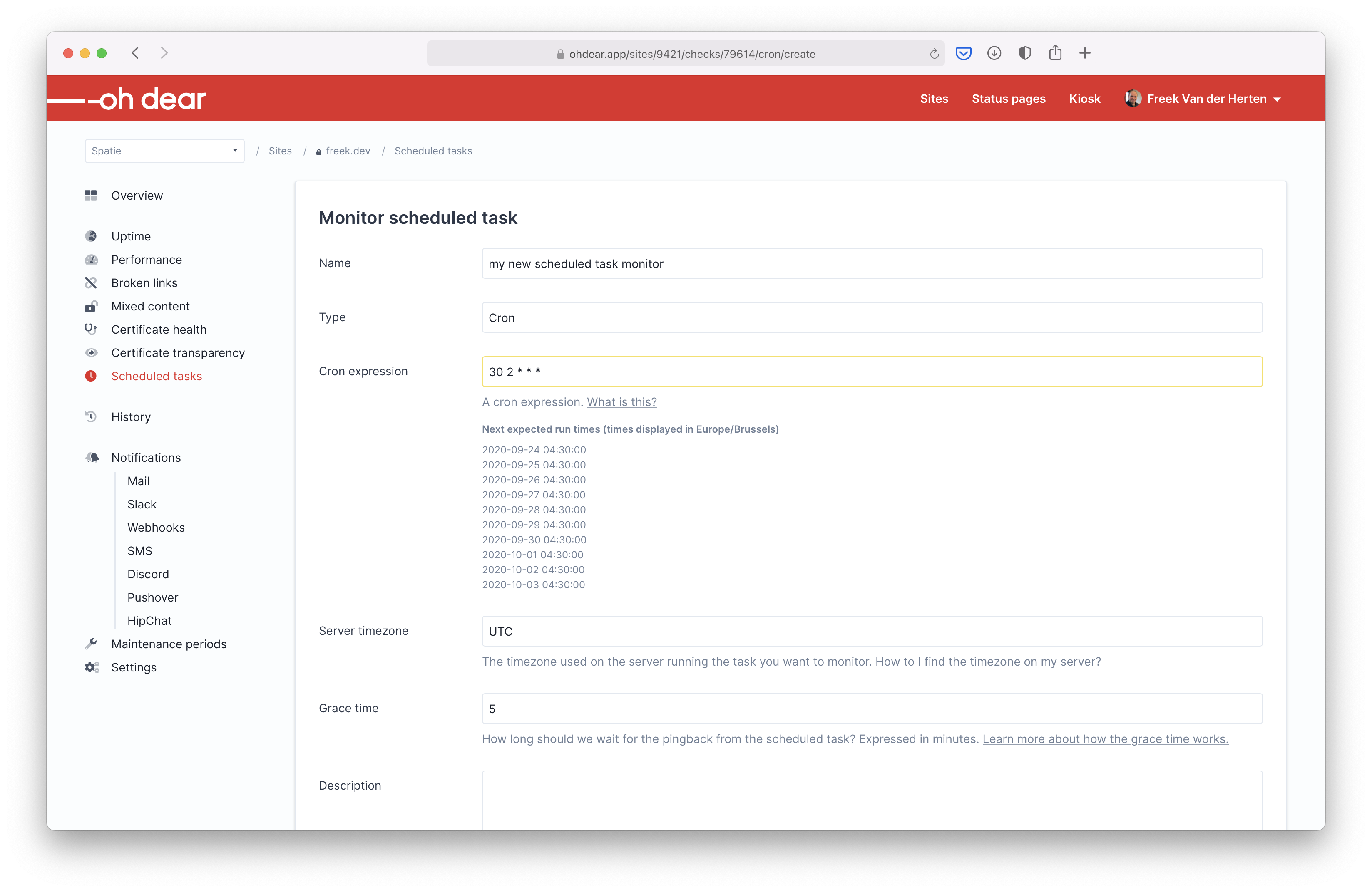Go back with browser back arrow
The height and width of the screenshot is (892, 1372).
point(135,53)
